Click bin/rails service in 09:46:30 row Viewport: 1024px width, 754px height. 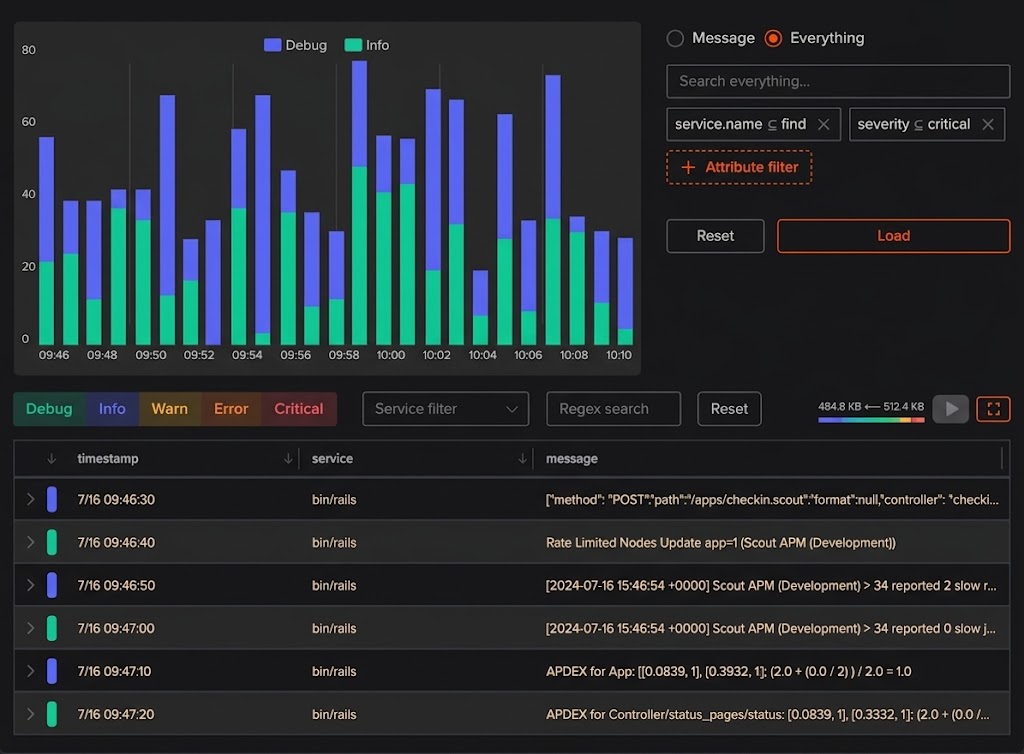(334, 499)
